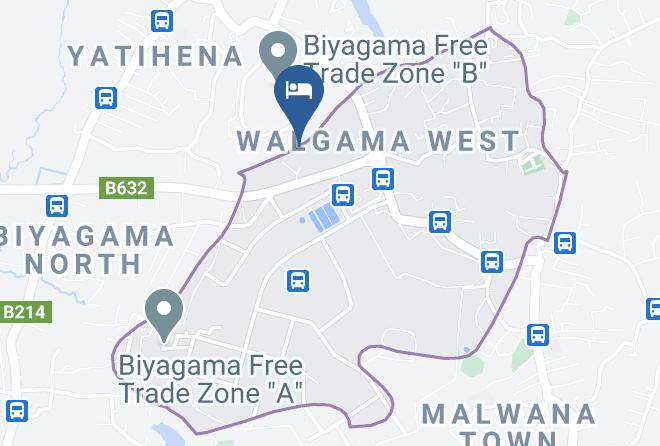Click the B632 road badge
Viewport: 660px width, 446px height.
point(126,188)
